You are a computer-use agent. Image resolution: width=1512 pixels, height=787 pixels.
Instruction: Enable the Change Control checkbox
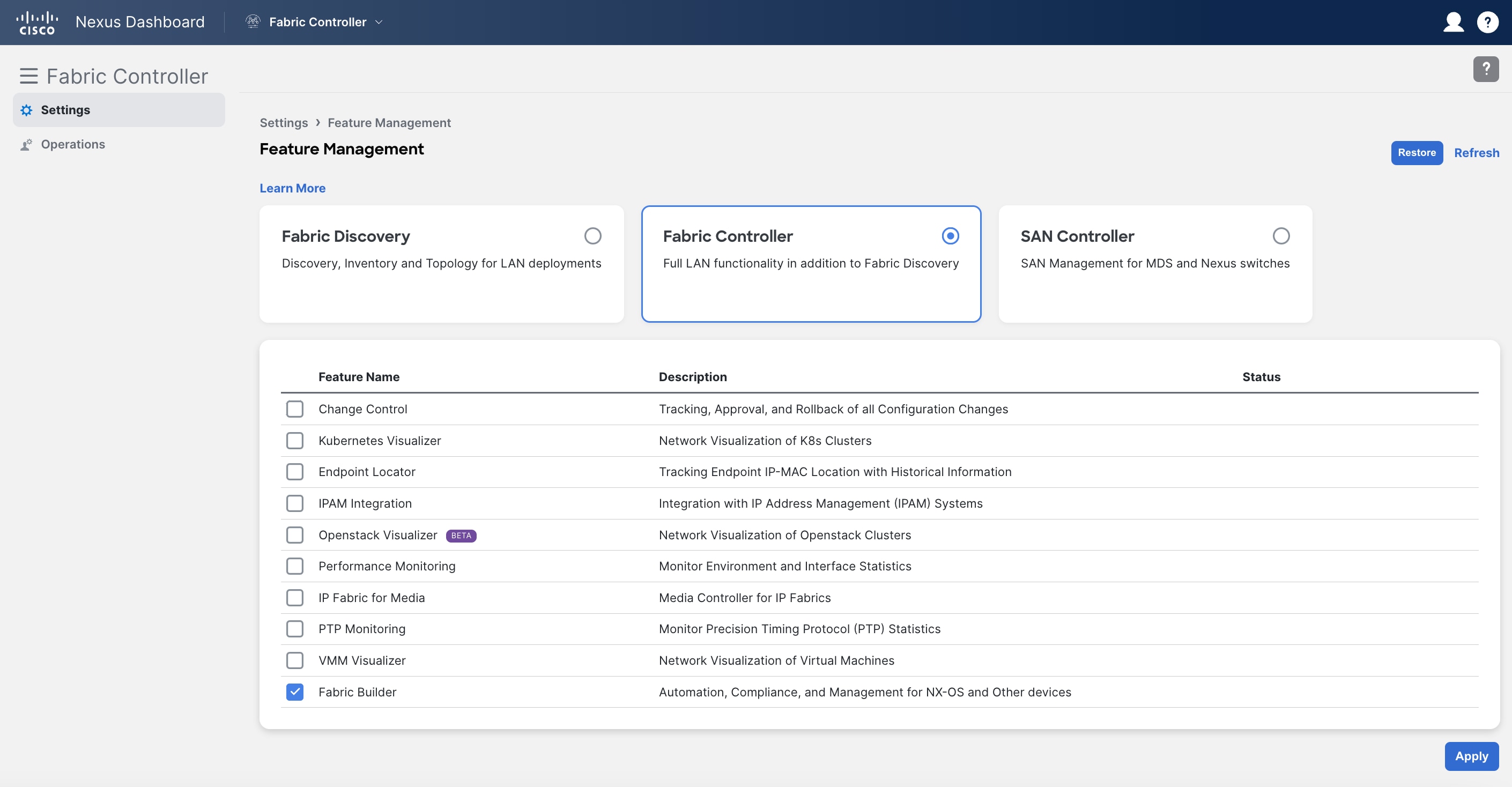295,409
